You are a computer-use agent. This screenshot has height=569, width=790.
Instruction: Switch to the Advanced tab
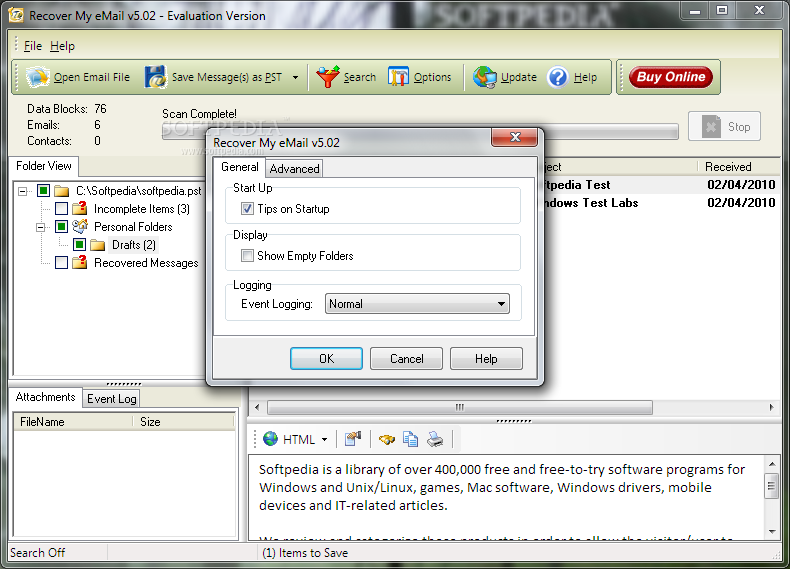pos(294,169)
